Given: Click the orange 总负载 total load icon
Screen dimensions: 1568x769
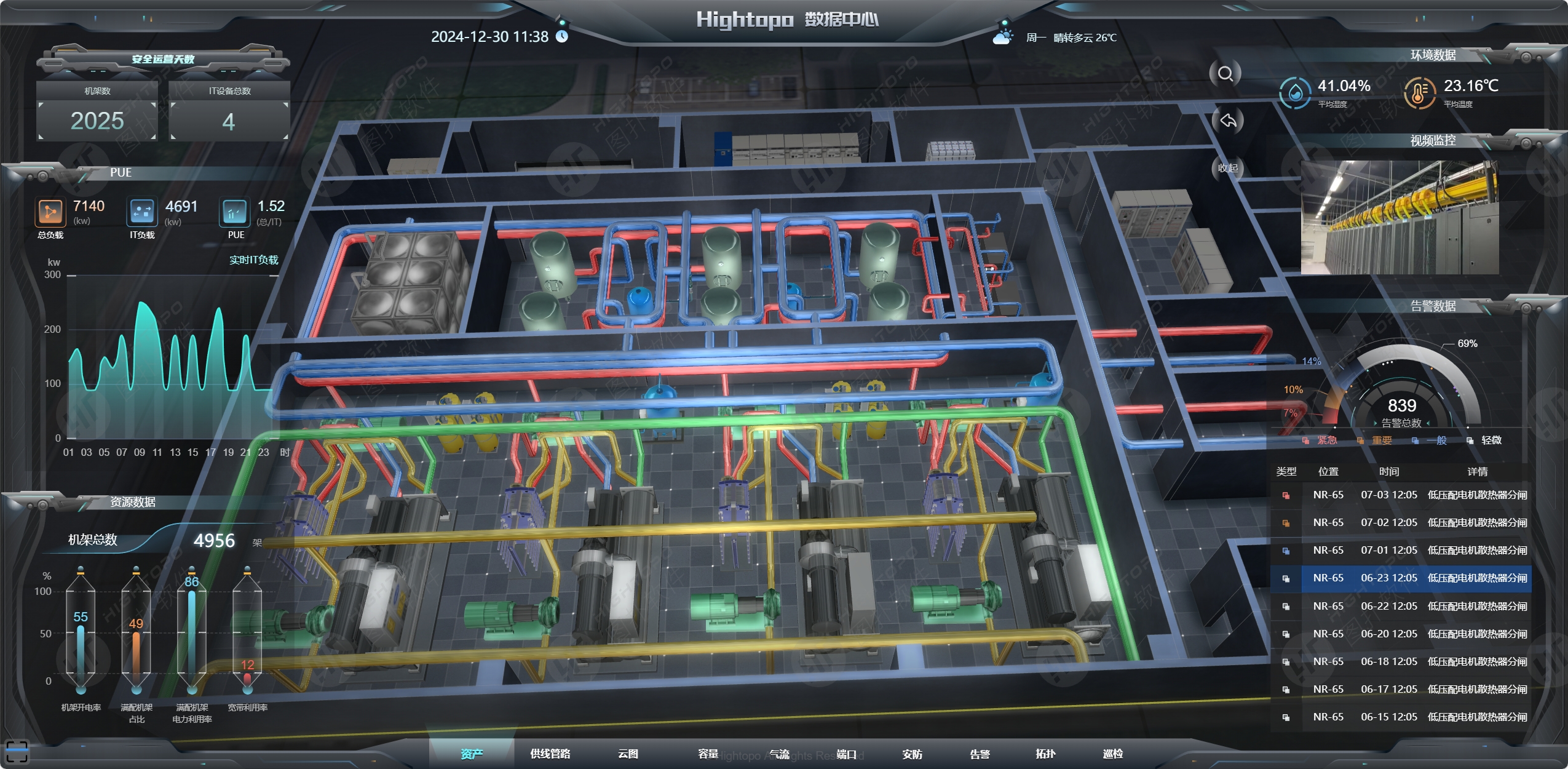Looking at the screenshot, I should coord(50,212).
